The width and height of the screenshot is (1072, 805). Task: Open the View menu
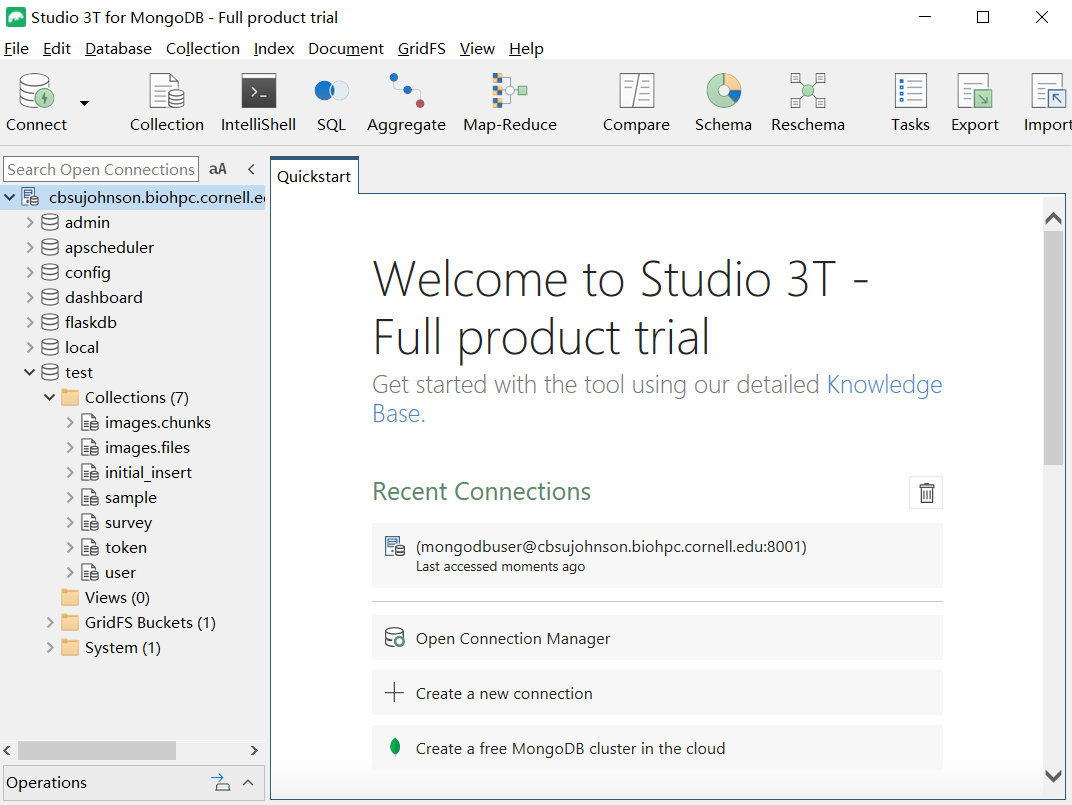point(477,49)
